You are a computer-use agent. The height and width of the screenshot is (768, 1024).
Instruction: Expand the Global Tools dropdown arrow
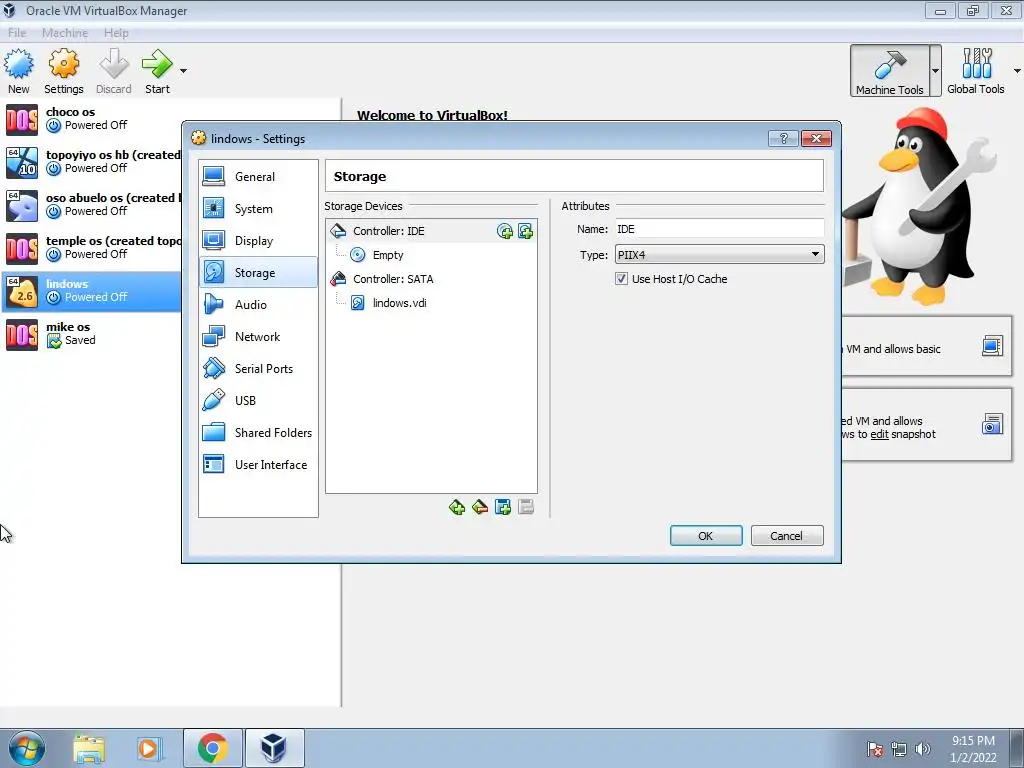tap(1017, 71)
